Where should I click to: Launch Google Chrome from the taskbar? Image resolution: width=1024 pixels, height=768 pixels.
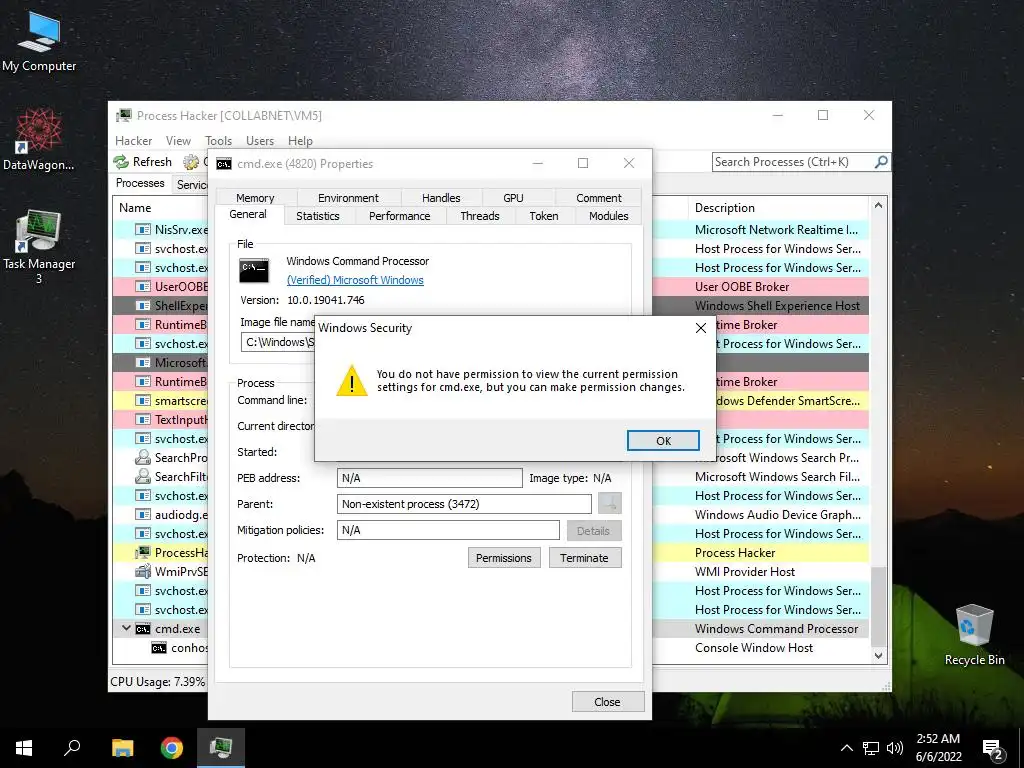(172, 748)
